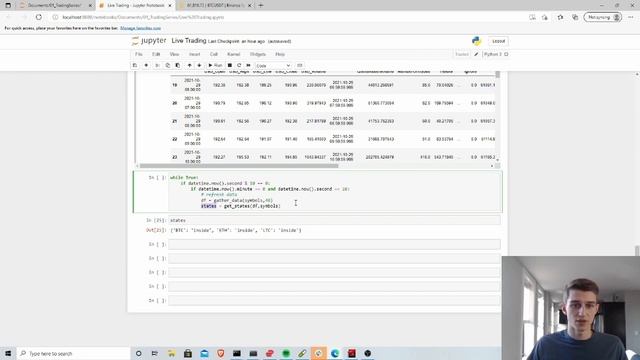Restart kernel and rerun all cells
640x360 pixels.
click(x=248, y=65)
